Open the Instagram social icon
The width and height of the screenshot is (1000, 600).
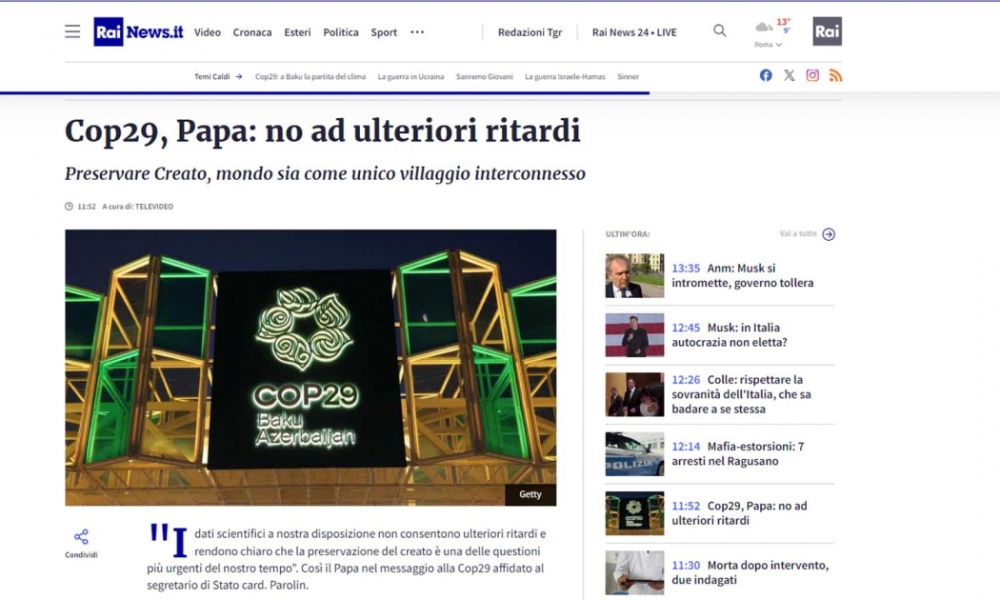click(813, 75)
